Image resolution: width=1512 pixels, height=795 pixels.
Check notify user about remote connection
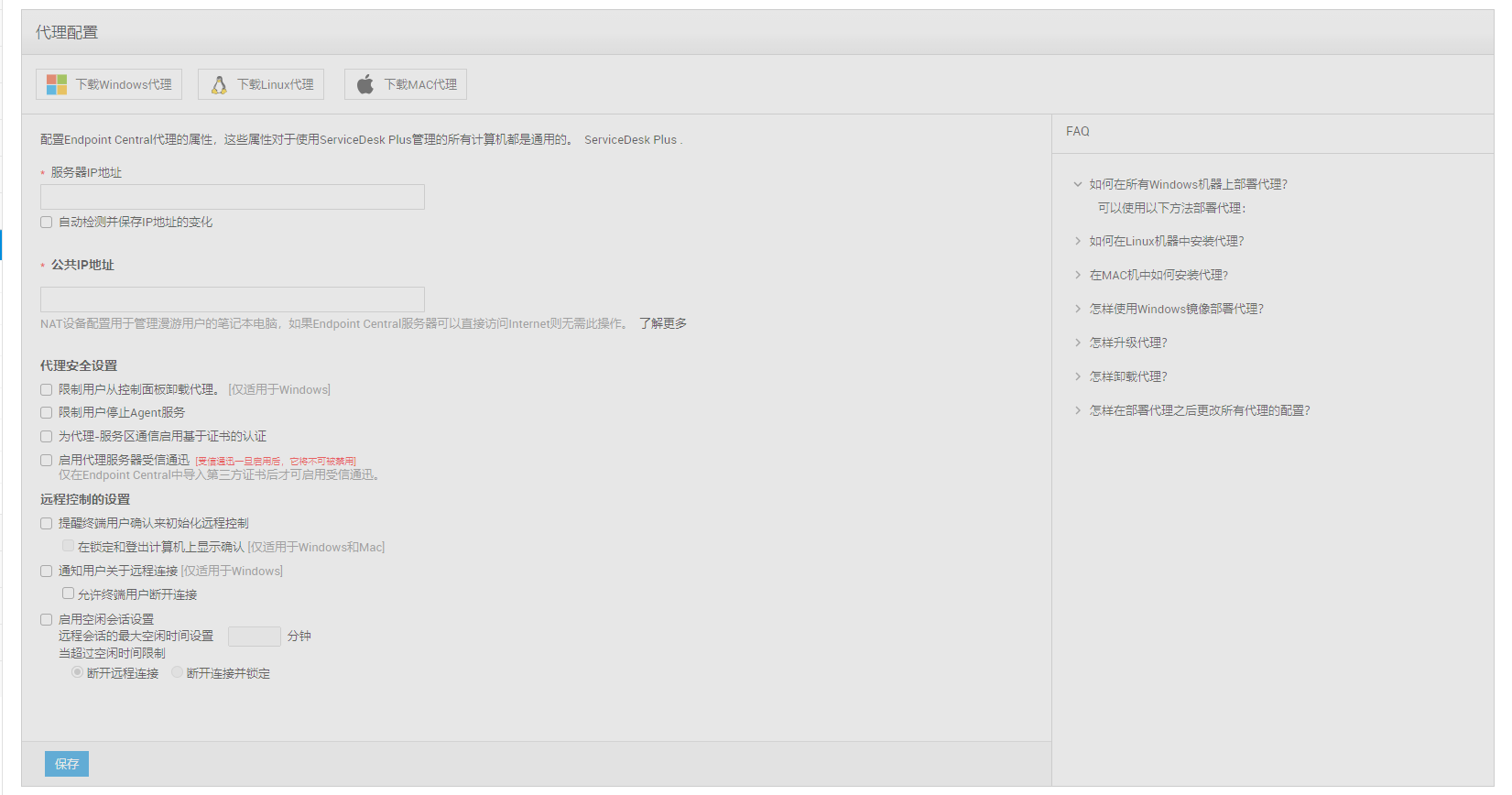47,572
